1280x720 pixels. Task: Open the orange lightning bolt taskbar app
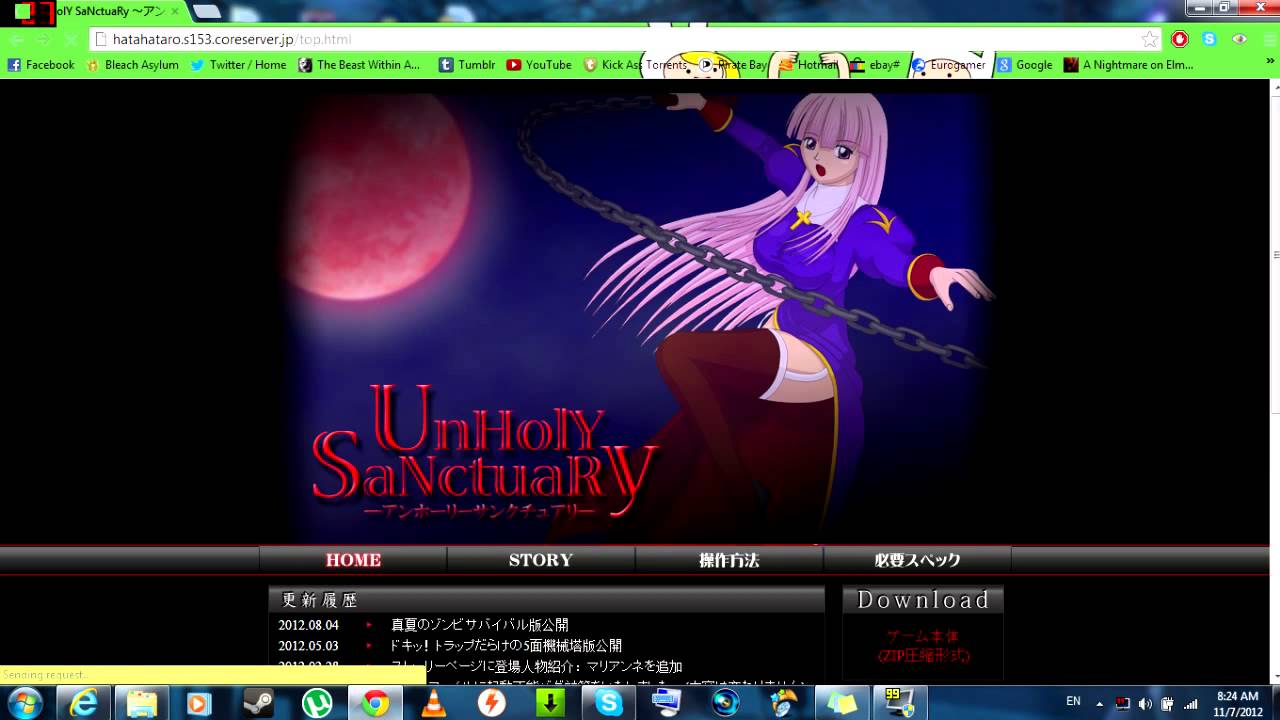491,703
